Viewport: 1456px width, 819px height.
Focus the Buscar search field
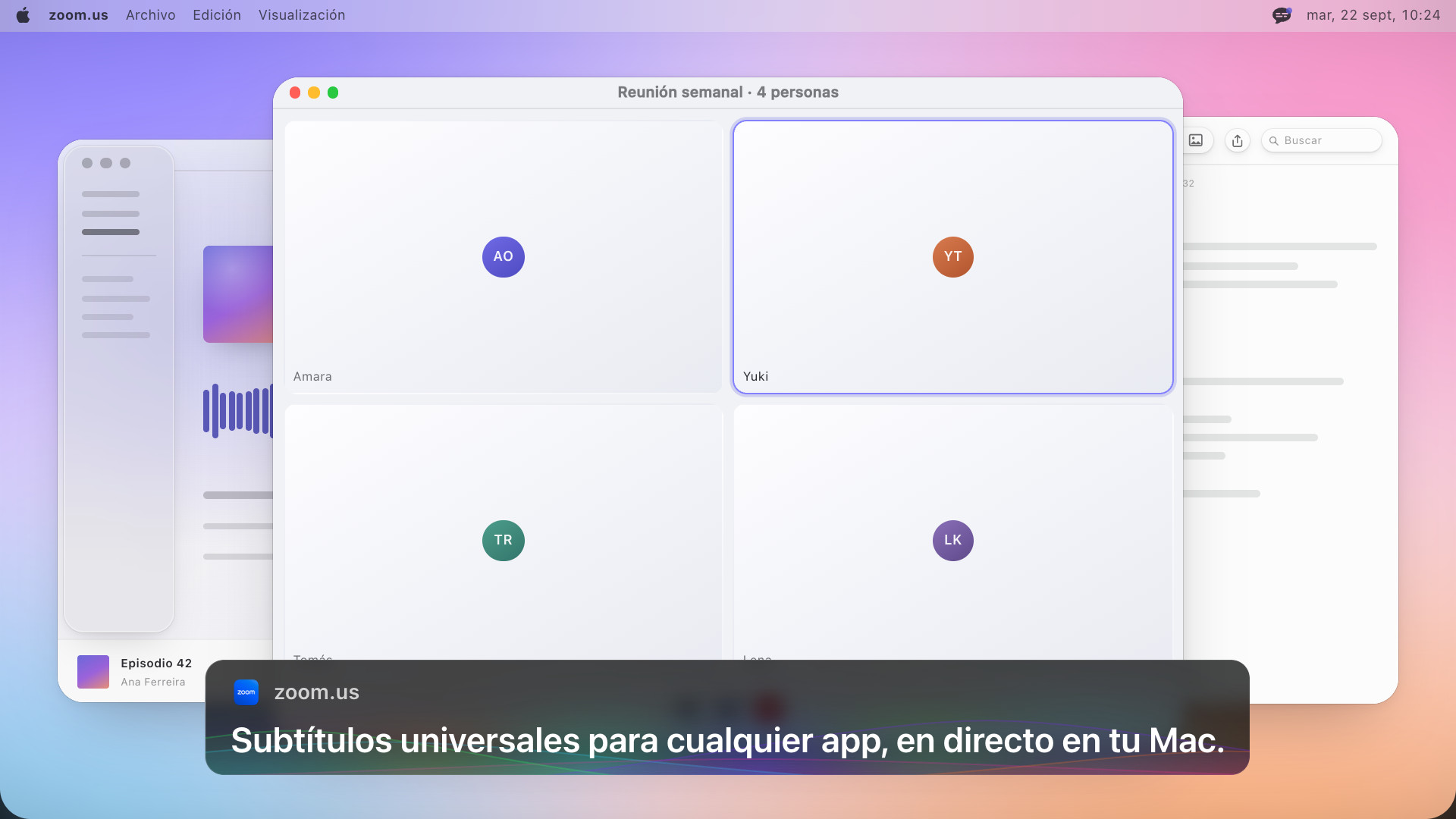click(x=1321, y=140)
